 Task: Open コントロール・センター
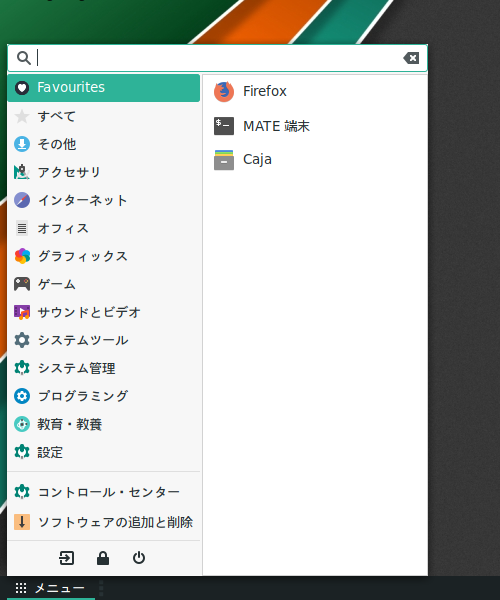(x=104, y=492)
